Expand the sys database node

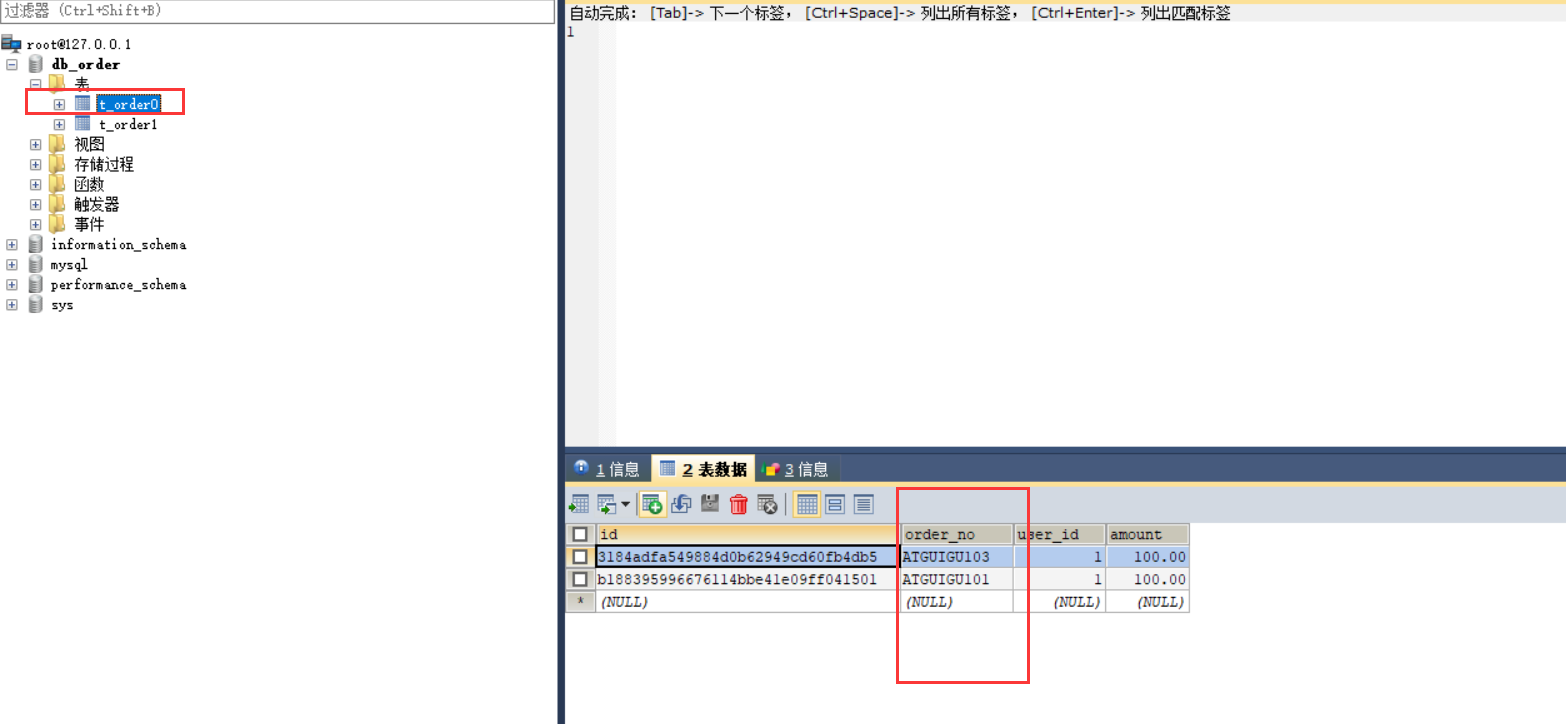click(x=12, y=304)
